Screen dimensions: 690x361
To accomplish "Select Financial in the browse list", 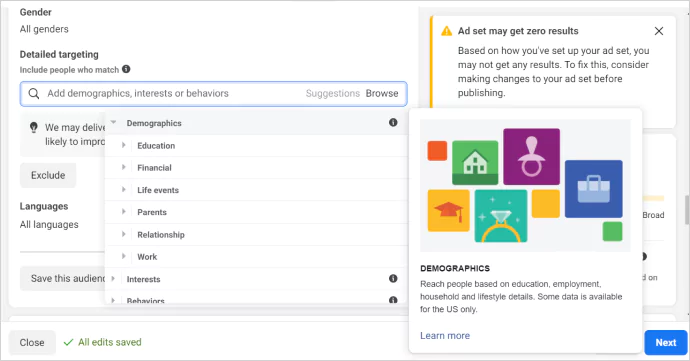I will pyautogui.click(x=154, y=168).
